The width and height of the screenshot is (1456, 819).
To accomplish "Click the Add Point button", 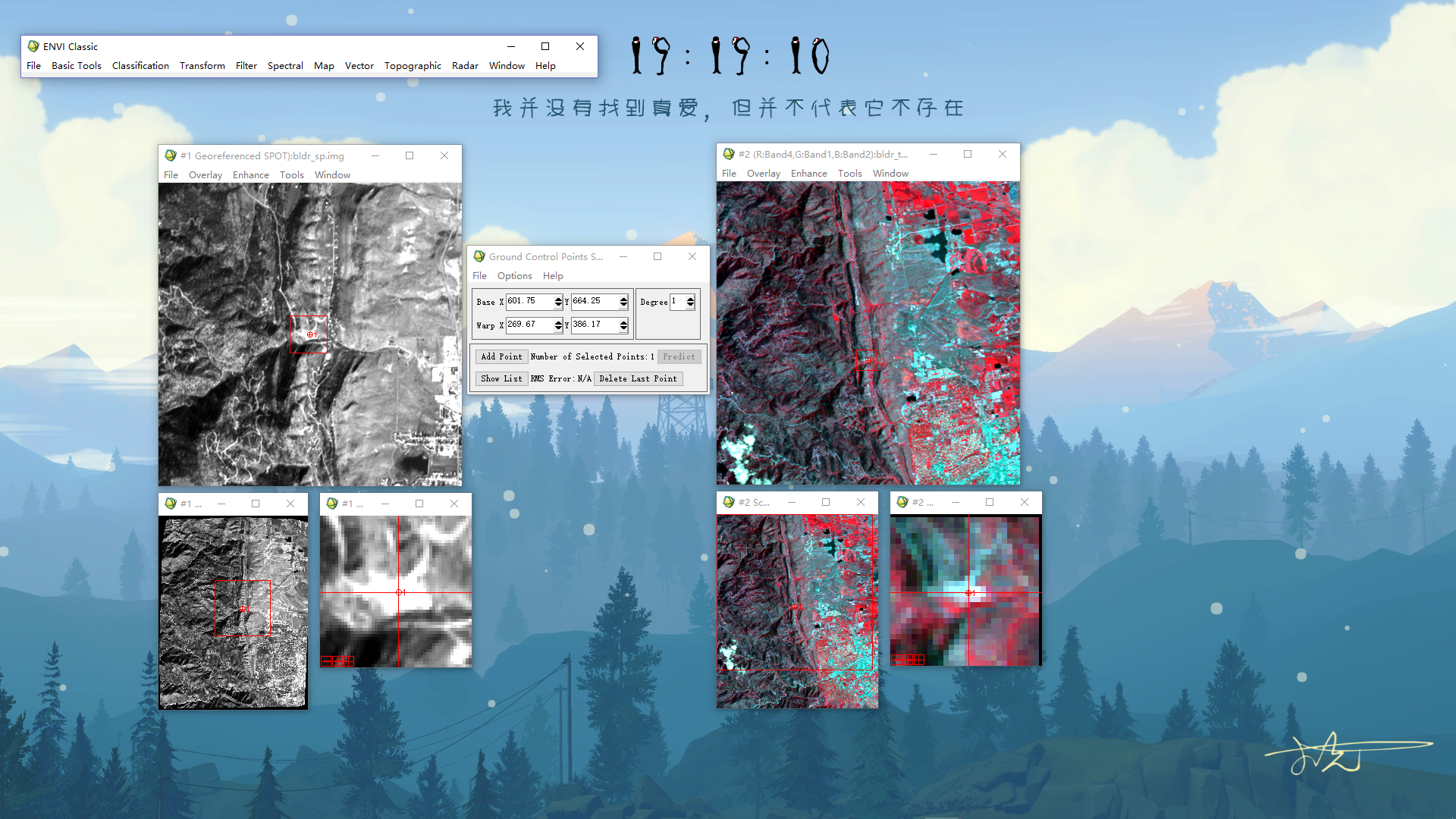I will point(501,356).
